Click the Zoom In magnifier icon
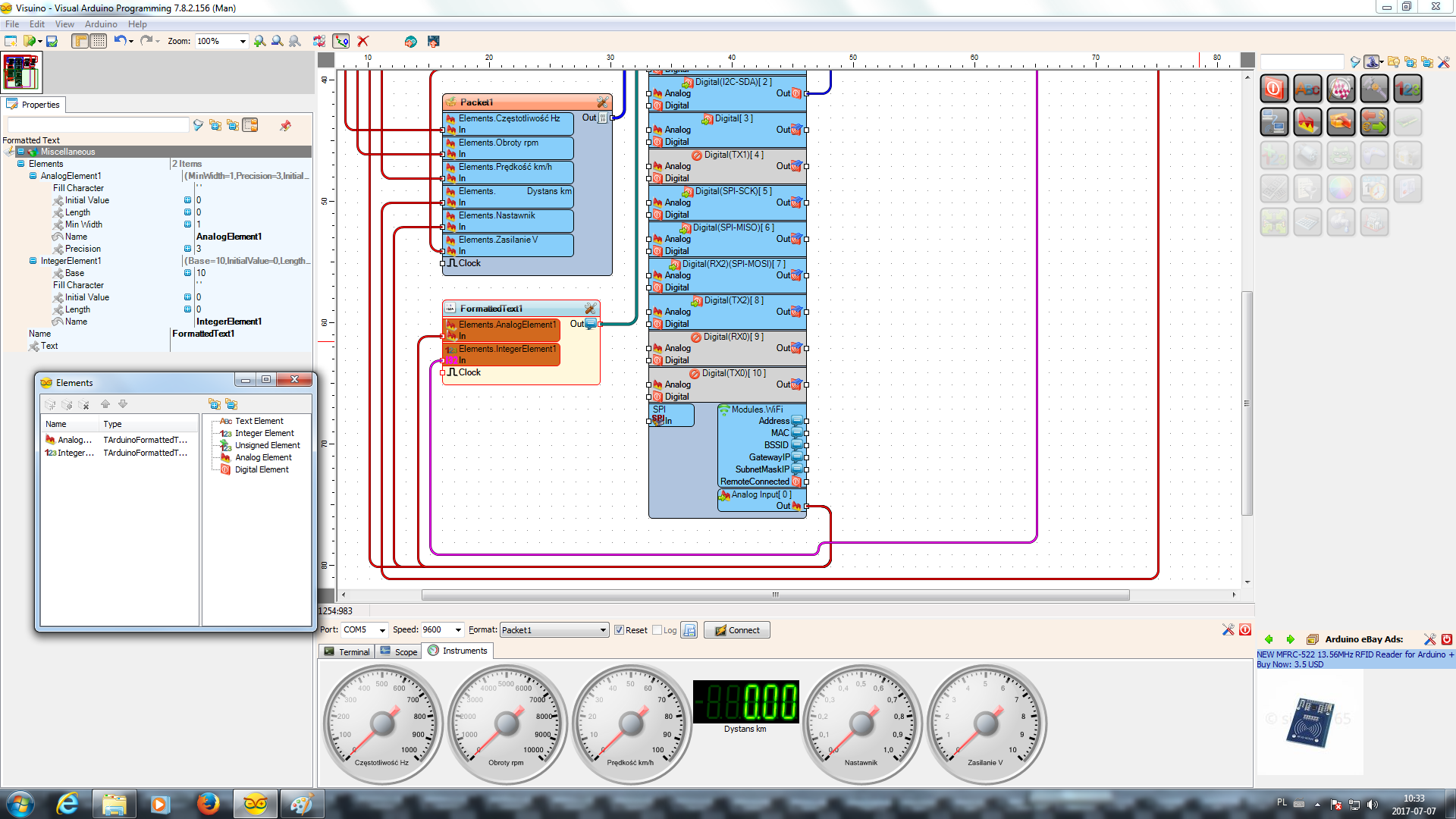1456x819 pixels. (x=260, y=41)
